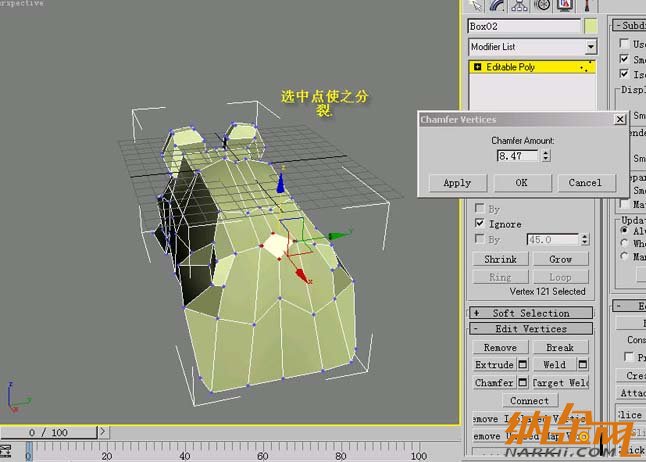Confirm chamfer with the OK button
This screenshot has width=646, height=462.
[521, 183]
